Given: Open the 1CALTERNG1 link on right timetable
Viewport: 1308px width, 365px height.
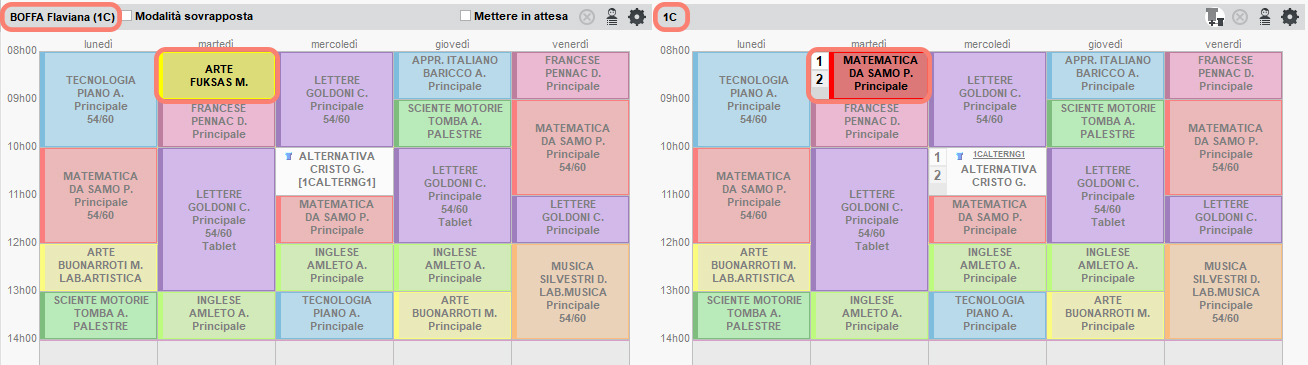Looking at the screenshot, I should 1000,154.
